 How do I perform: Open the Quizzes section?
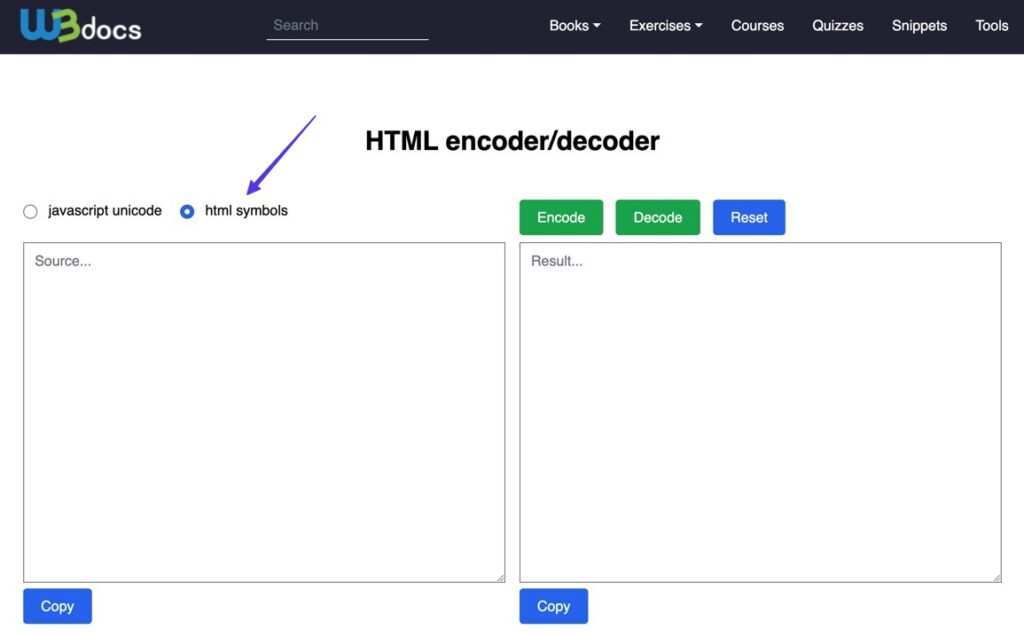pyautogui.click(x=838, y=26)
